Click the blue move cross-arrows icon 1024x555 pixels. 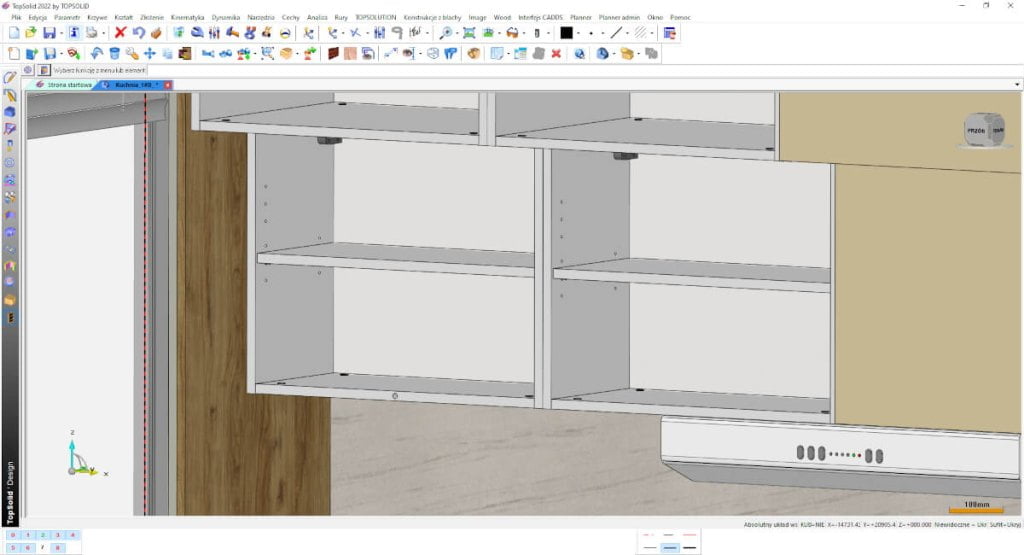point(150,54)
